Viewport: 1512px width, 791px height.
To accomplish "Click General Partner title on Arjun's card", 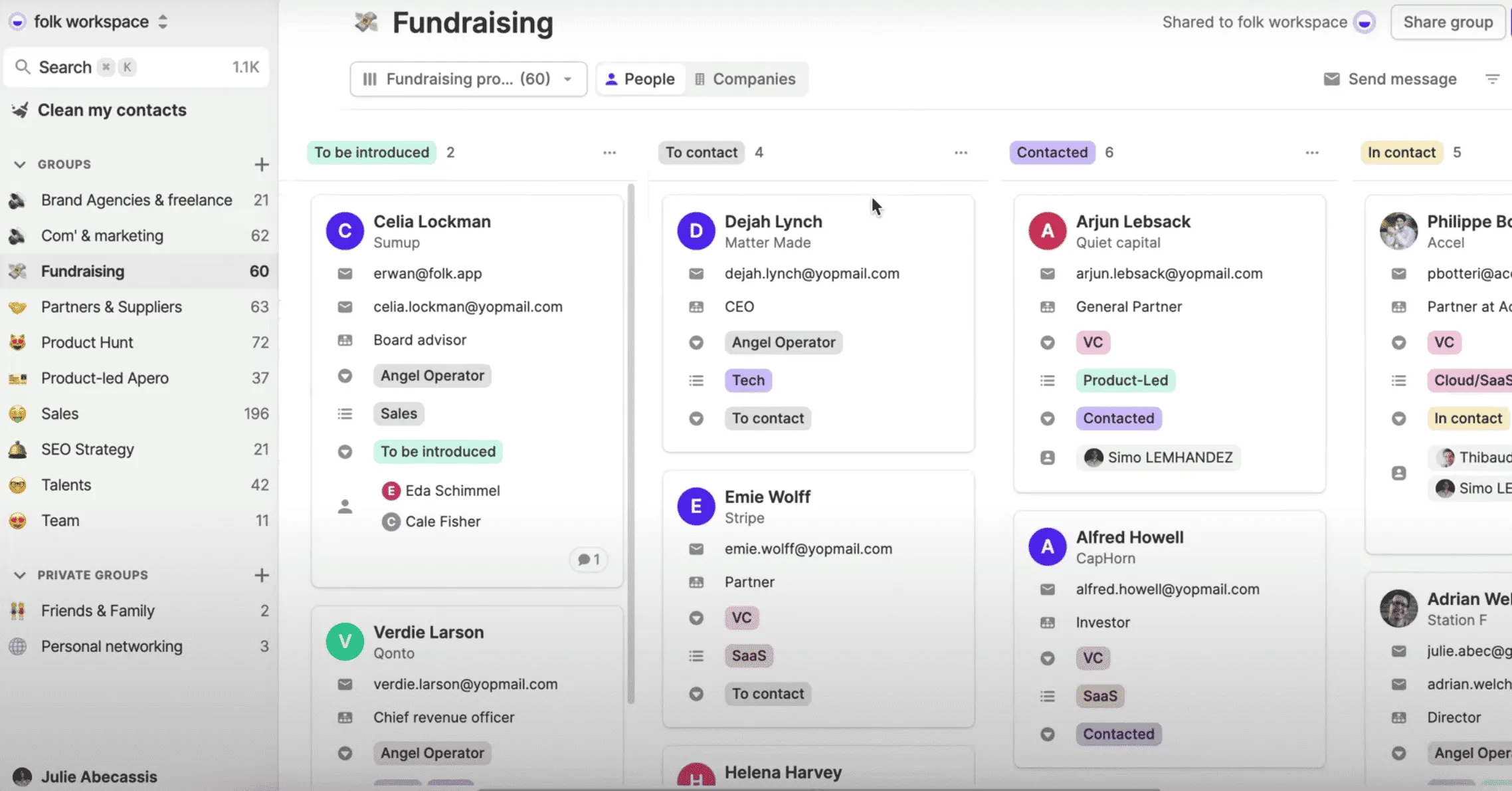I will tap(1129, 307).
